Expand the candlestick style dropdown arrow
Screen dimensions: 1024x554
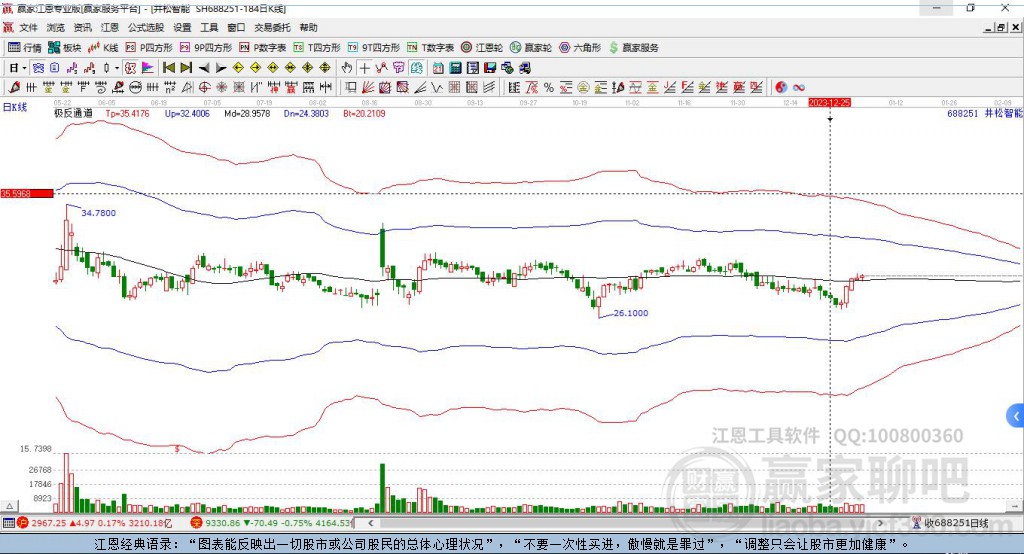[117, 68]
